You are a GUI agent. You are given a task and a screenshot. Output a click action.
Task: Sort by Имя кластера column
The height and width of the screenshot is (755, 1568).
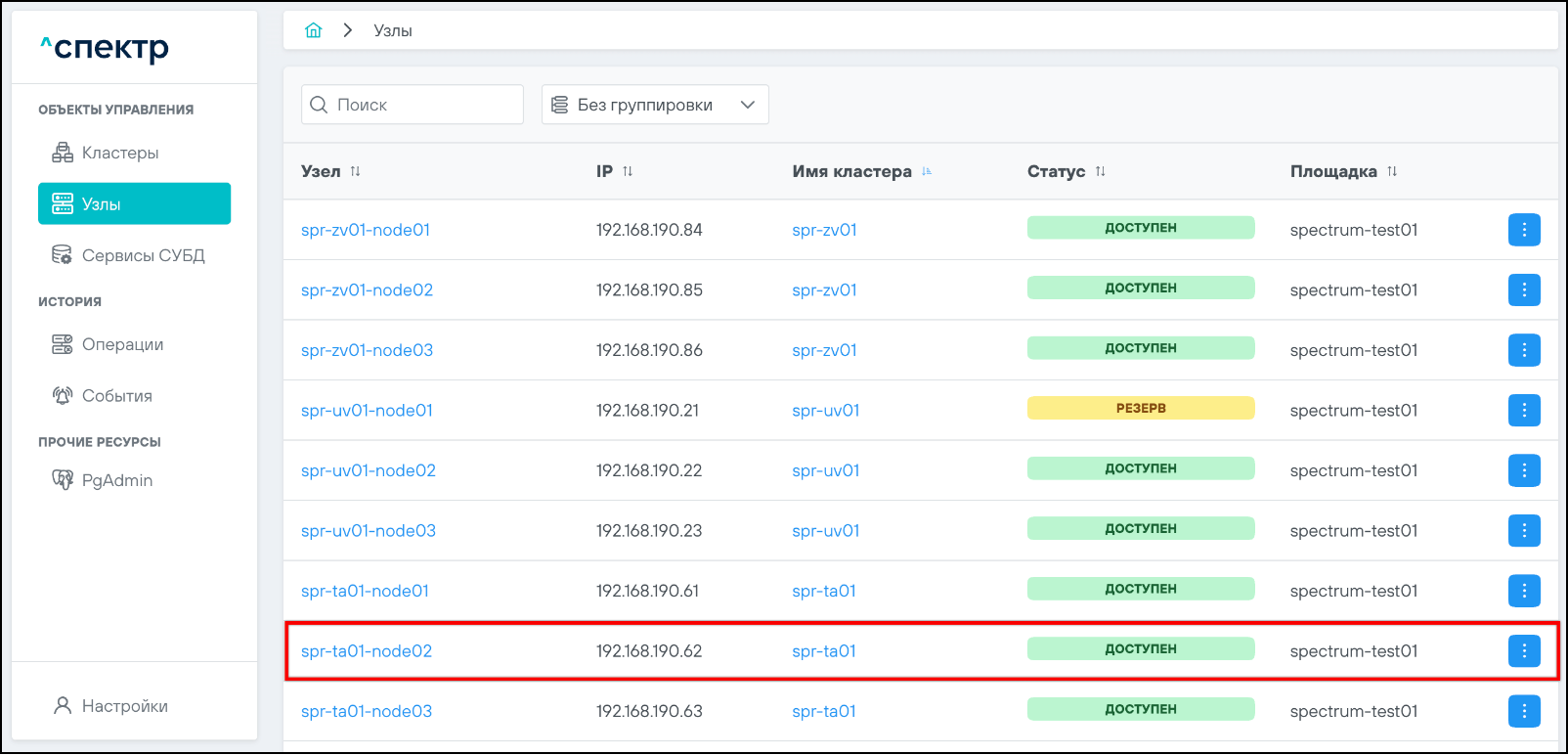tap(927, 171)
